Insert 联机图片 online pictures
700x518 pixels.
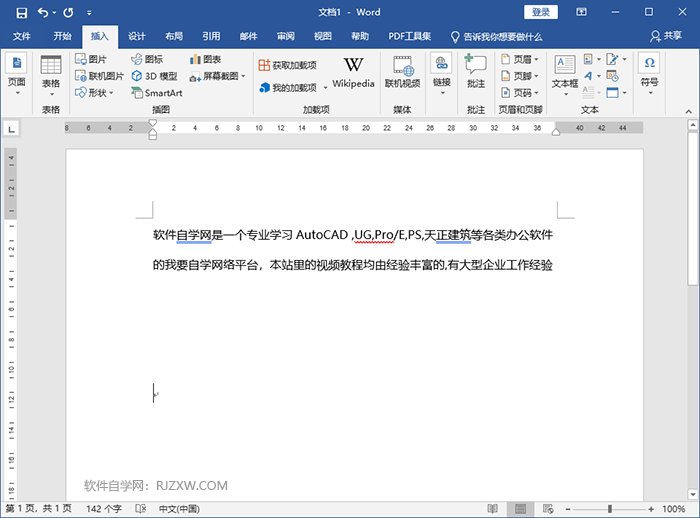pyautogui.click(x=99, y=76)
